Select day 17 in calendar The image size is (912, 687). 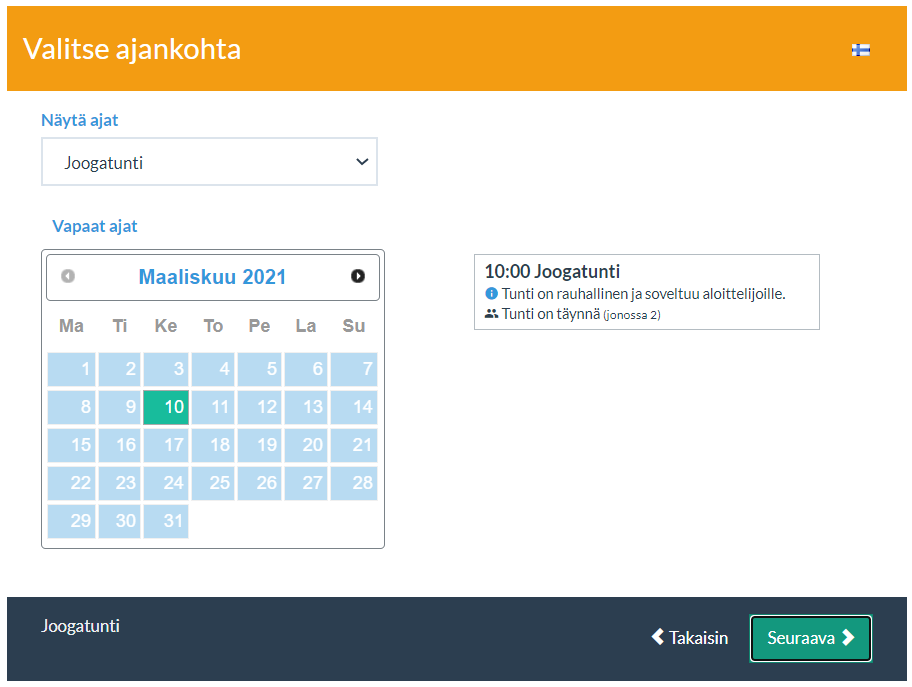tap(166, 445)
